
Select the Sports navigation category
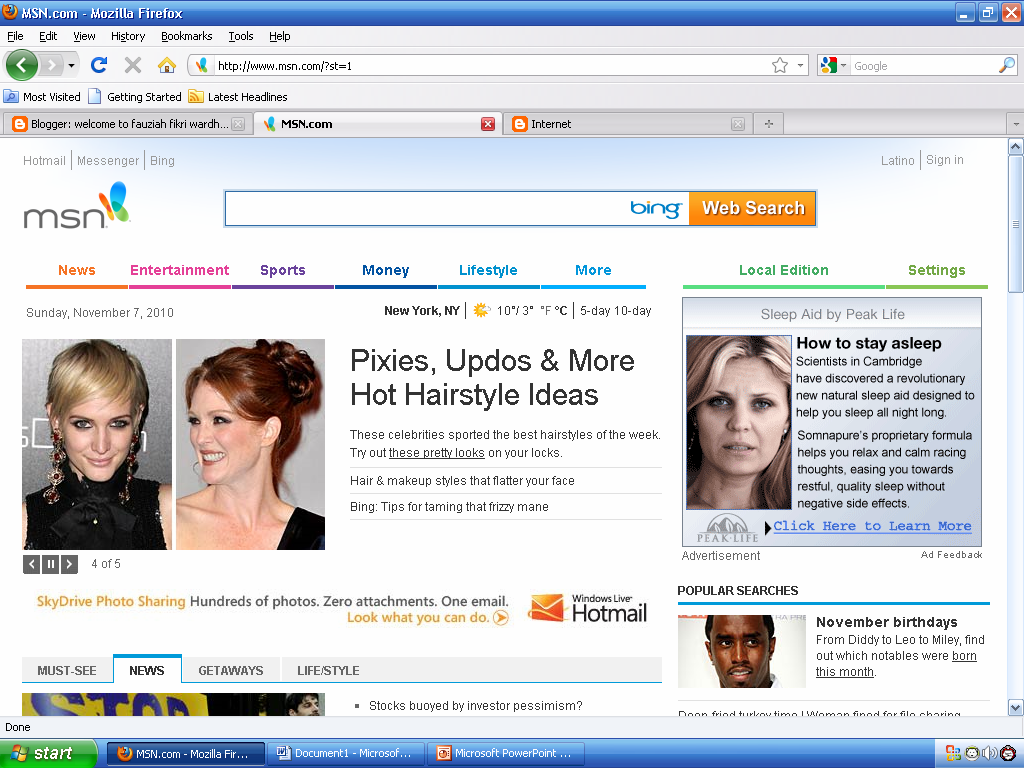[283, 270]
